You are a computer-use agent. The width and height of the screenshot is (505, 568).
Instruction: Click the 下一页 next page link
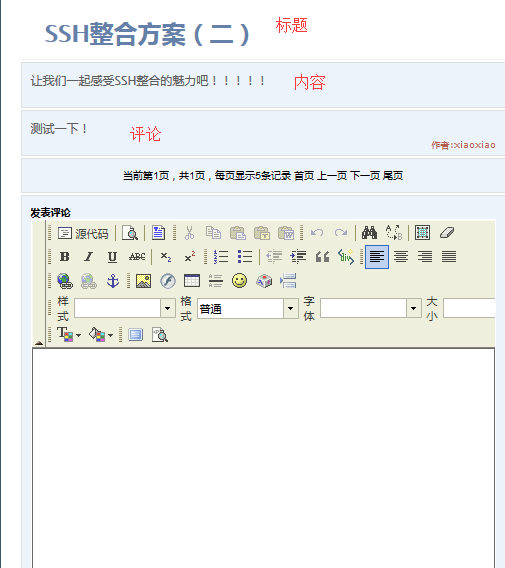click(x=365, y=176)
